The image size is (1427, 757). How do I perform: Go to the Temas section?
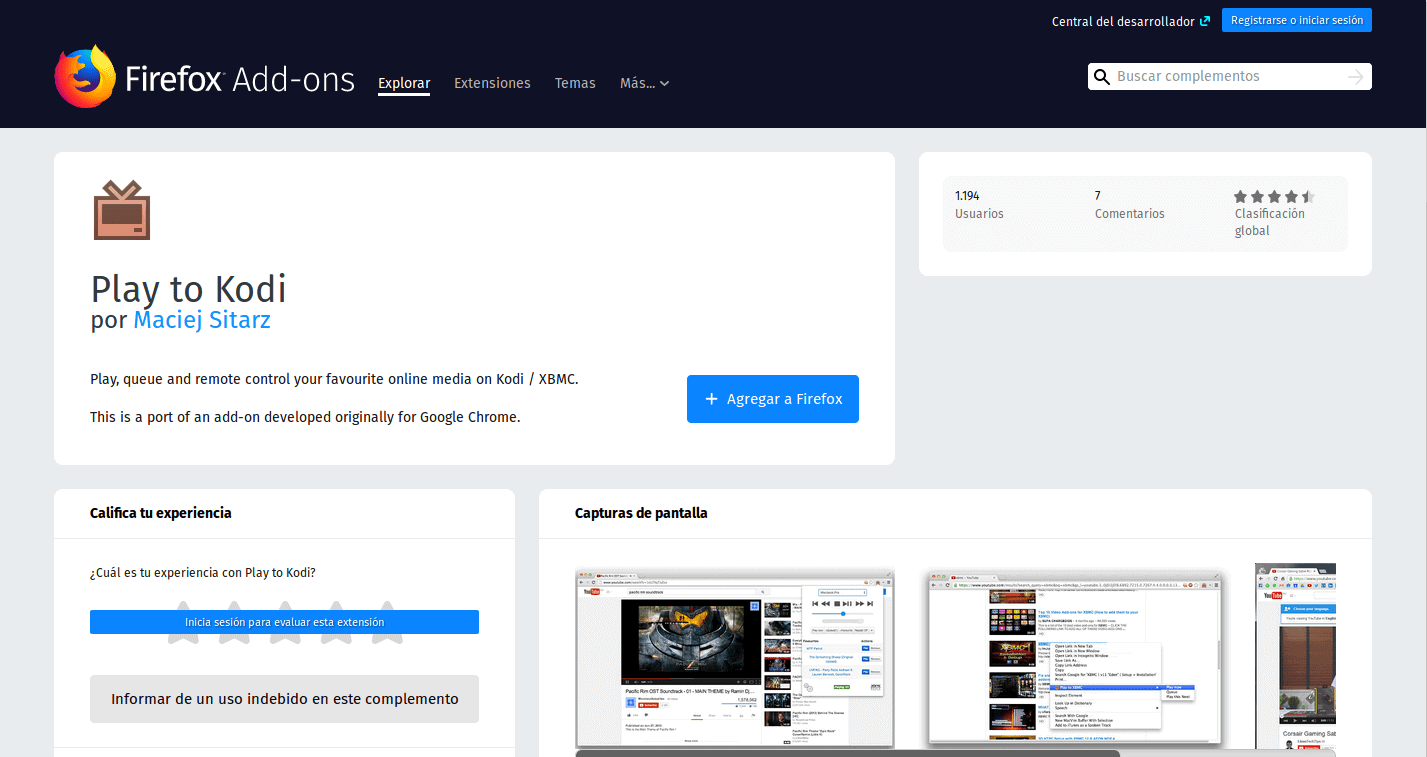[575, 83]
